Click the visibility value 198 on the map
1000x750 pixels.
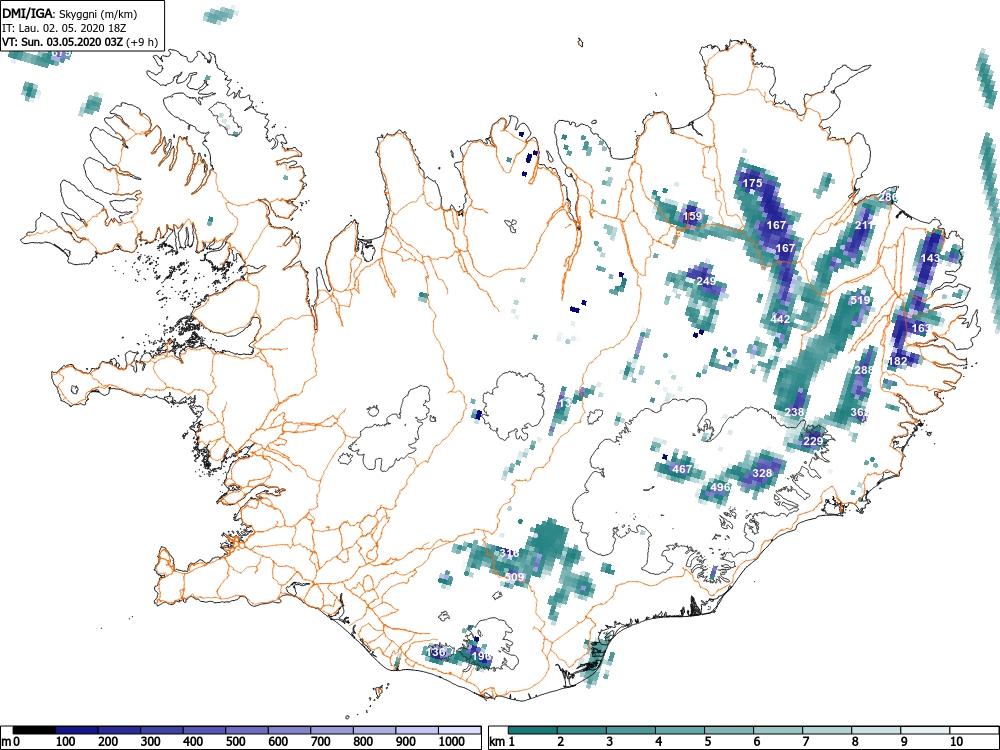click(481, 656)
